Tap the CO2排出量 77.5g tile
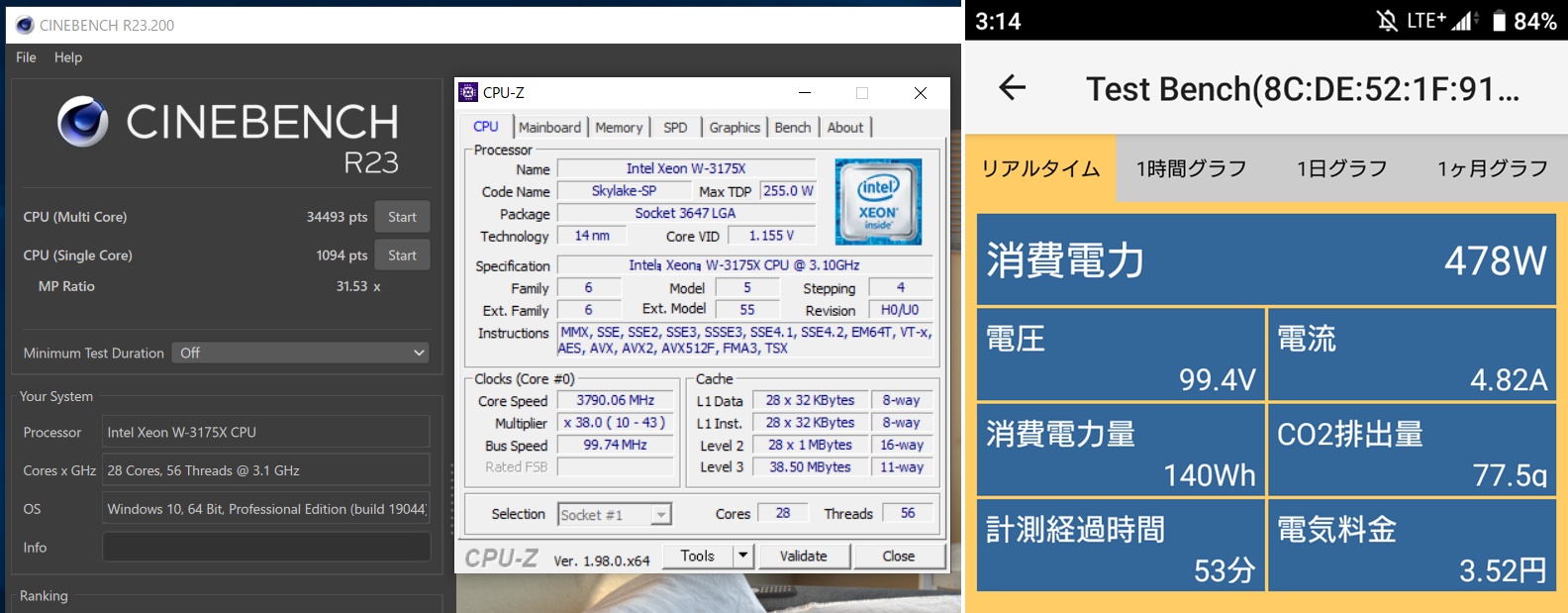 (x=1413, y=450)
